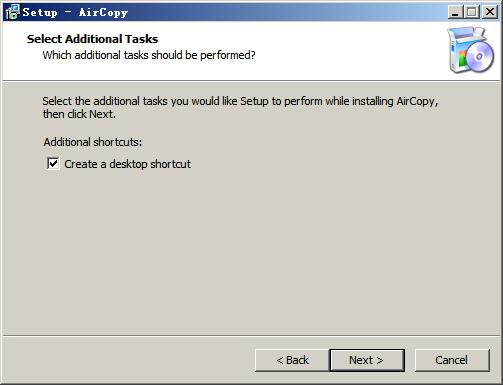Viewport: 503px width, 385px height.
Task: Click the Additional shortcuts: group label
Action: (x=93, y=142)
